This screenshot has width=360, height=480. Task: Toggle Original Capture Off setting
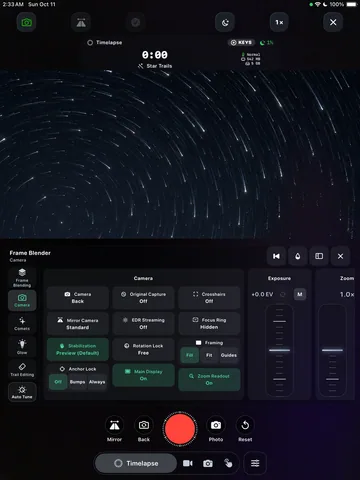(x=143, y=298)
